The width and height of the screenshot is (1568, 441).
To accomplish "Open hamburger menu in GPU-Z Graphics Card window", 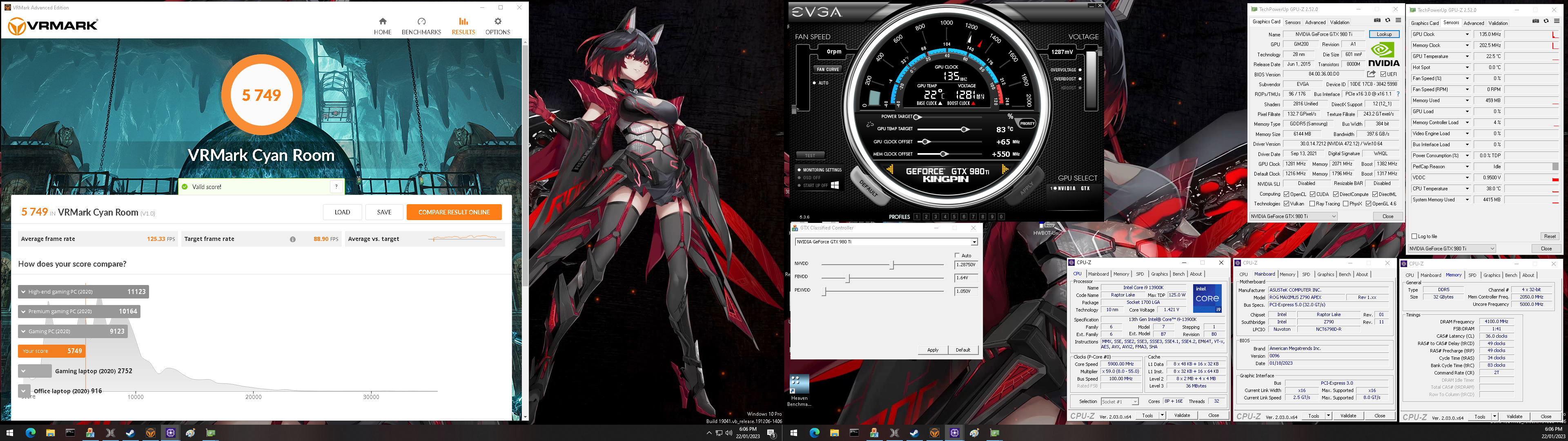I will [x=1398, y=21].
